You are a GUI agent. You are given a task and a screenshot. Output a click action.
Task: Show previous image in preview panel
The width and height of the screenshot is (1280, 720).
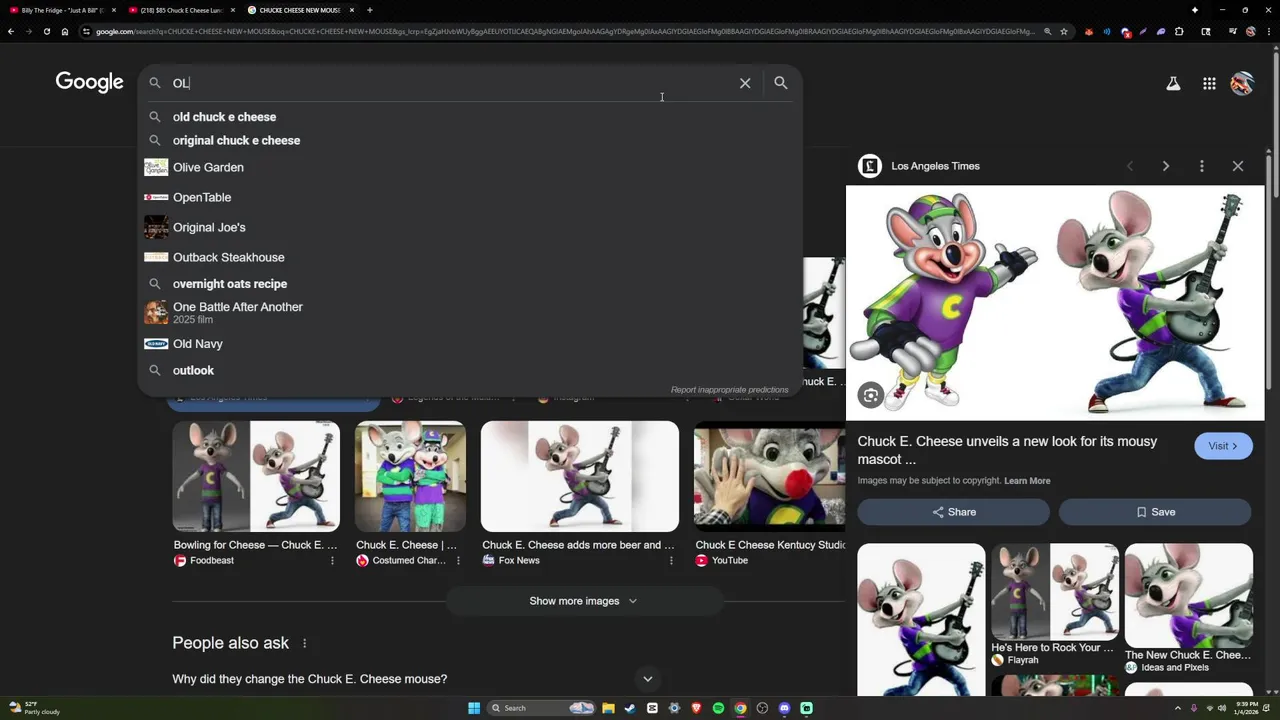coord(1130,166)
